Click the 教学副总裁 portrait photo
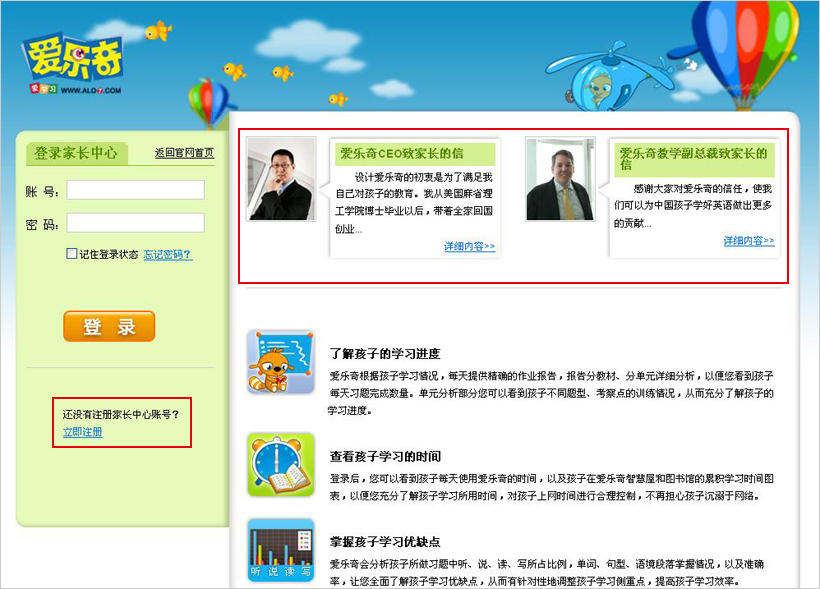 pos(560,179)
